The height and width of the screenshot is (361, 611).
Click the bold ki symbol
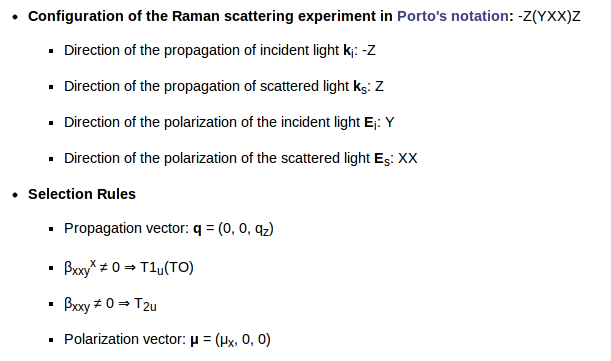coord(348,51)
